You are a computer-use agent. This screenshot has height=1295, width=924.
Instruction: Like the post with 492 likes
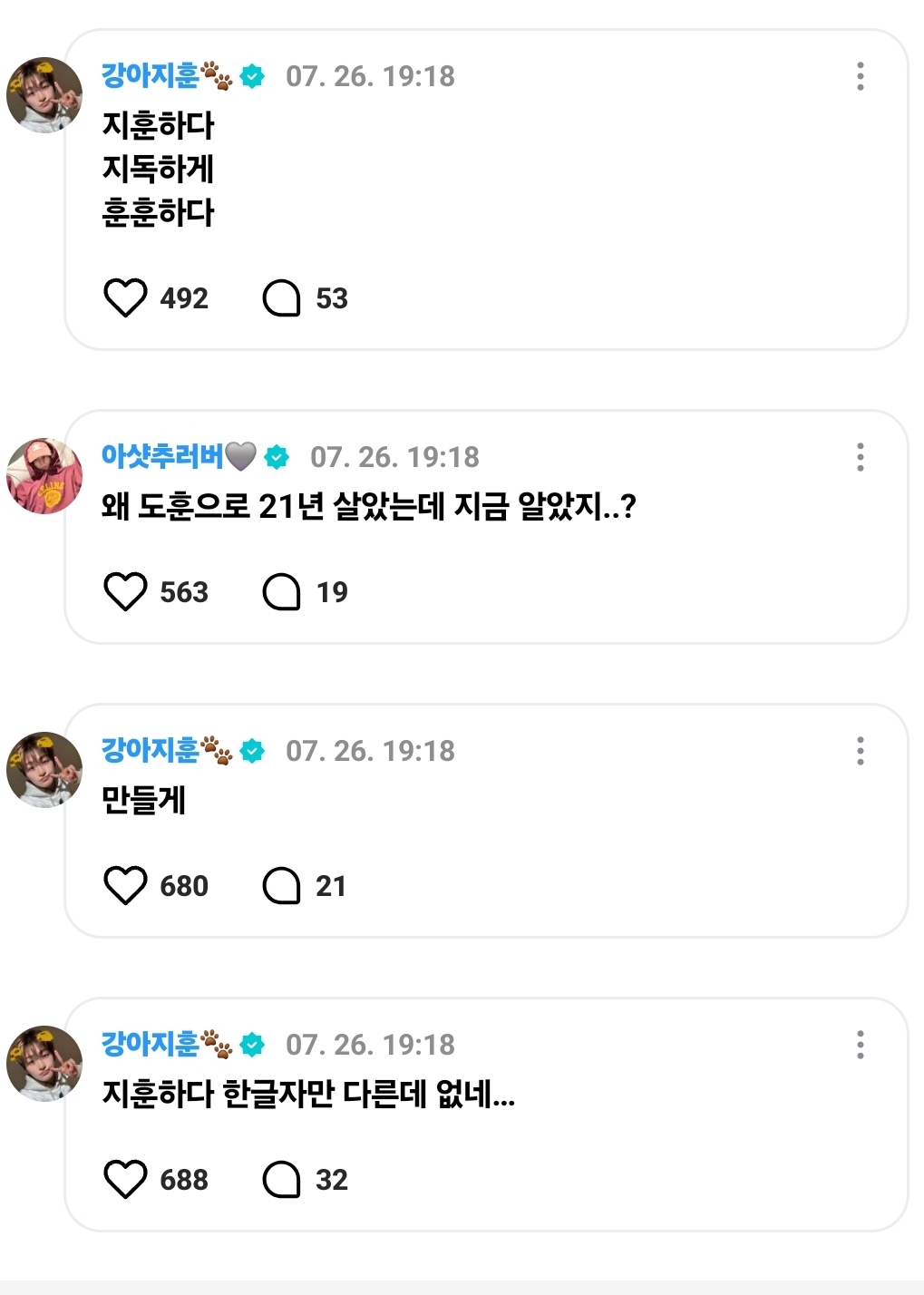click(125, 298)
